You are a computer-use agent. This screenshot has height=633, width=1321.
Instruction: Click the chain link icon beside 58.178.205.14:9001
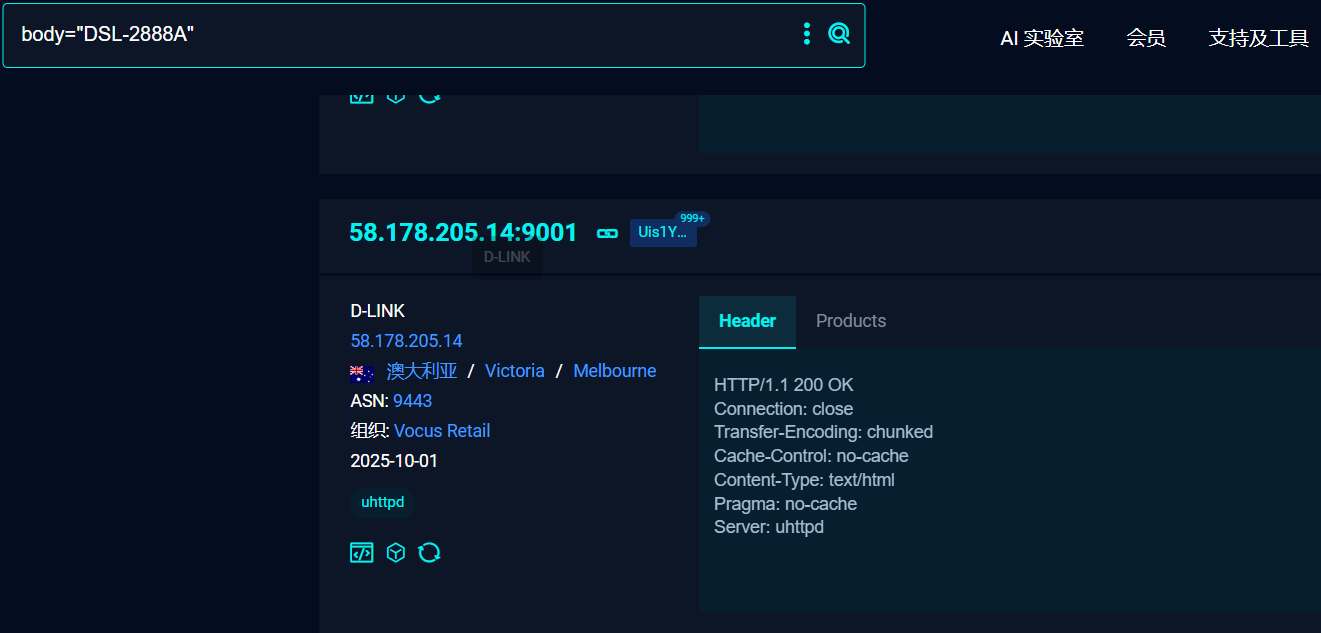(x=607, y=233)
